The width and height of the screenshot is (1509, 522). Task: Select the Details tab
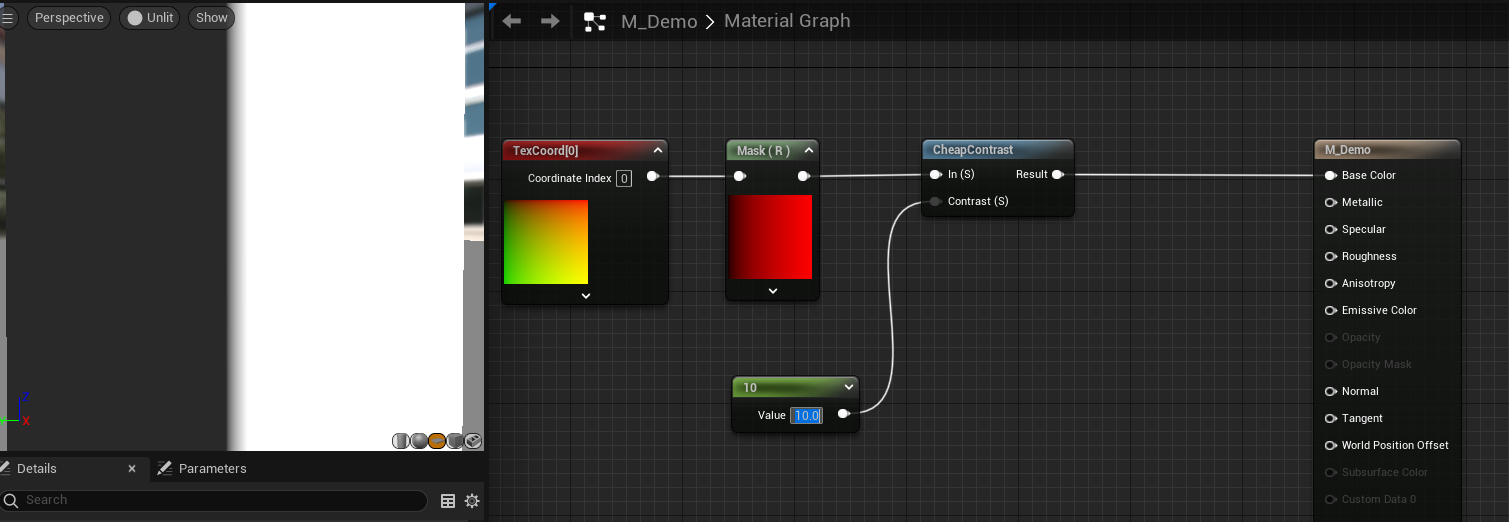36,469
